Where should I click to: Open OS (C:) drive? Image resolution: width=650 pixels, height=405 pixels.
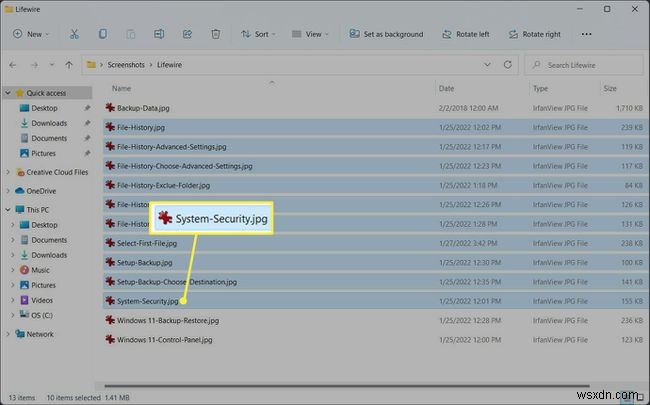click(42, 315)
